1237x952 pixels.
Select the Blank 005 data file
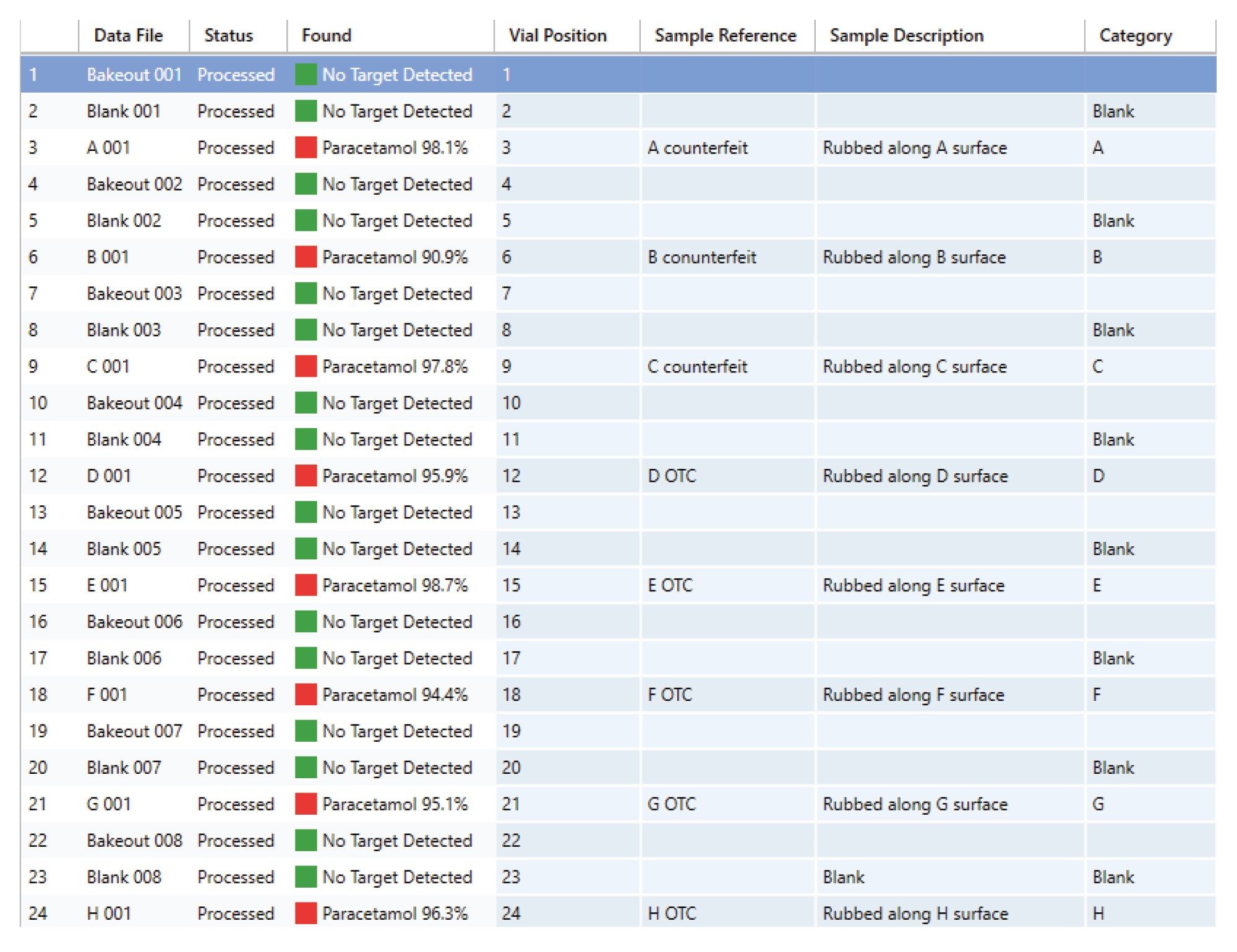(124, 549)
